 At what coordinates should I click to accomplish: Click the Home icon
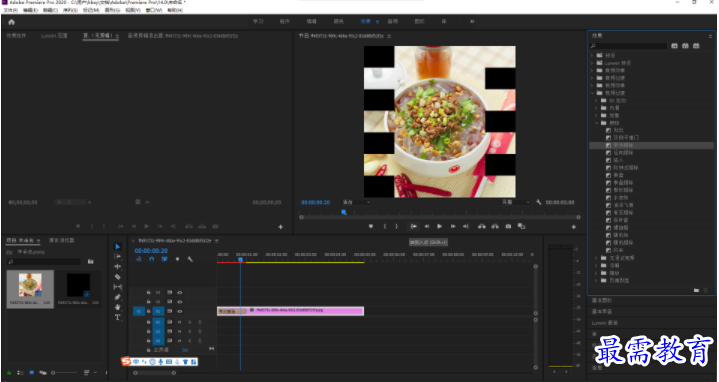point(11,22)
